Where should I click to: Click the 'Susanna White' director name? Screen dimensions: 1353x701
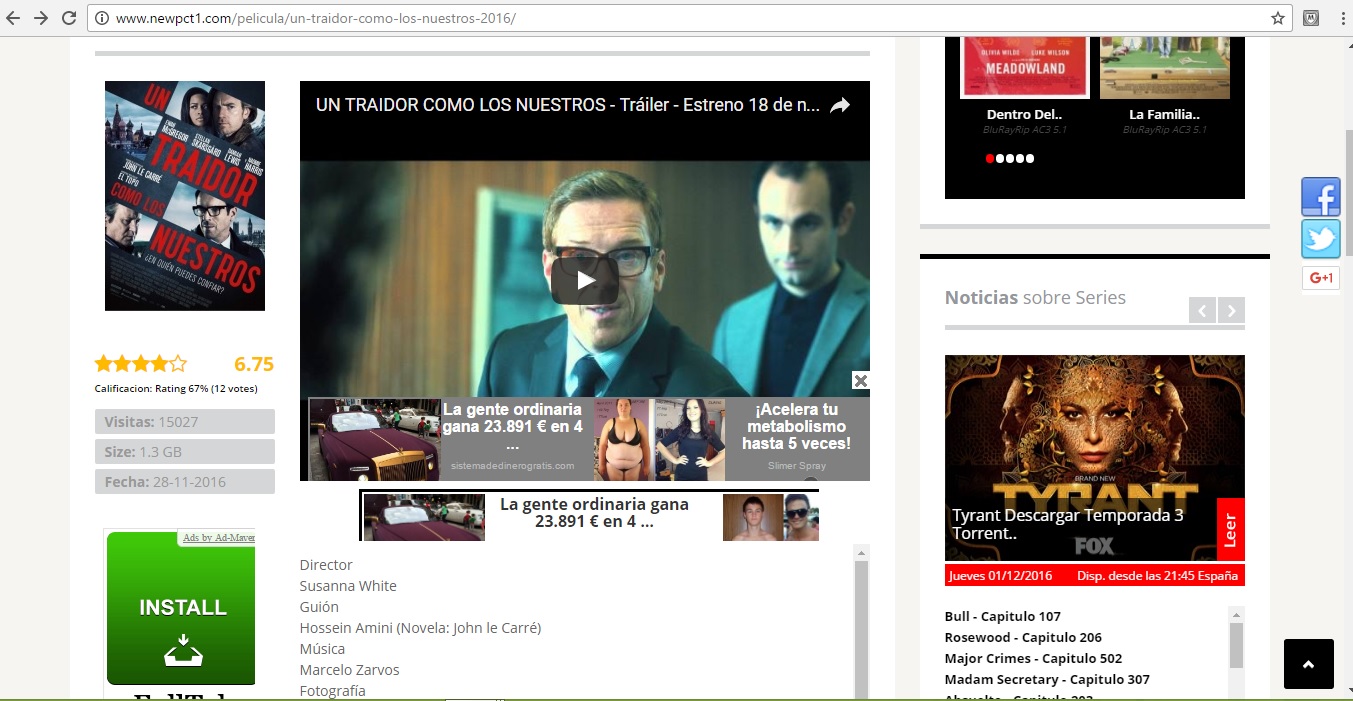348,586
